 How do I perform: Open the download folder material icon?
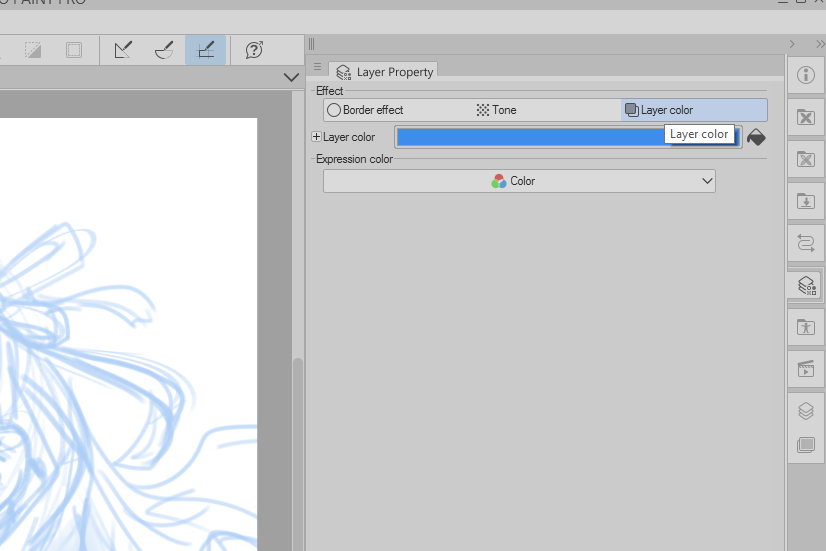tap(805, 201)
